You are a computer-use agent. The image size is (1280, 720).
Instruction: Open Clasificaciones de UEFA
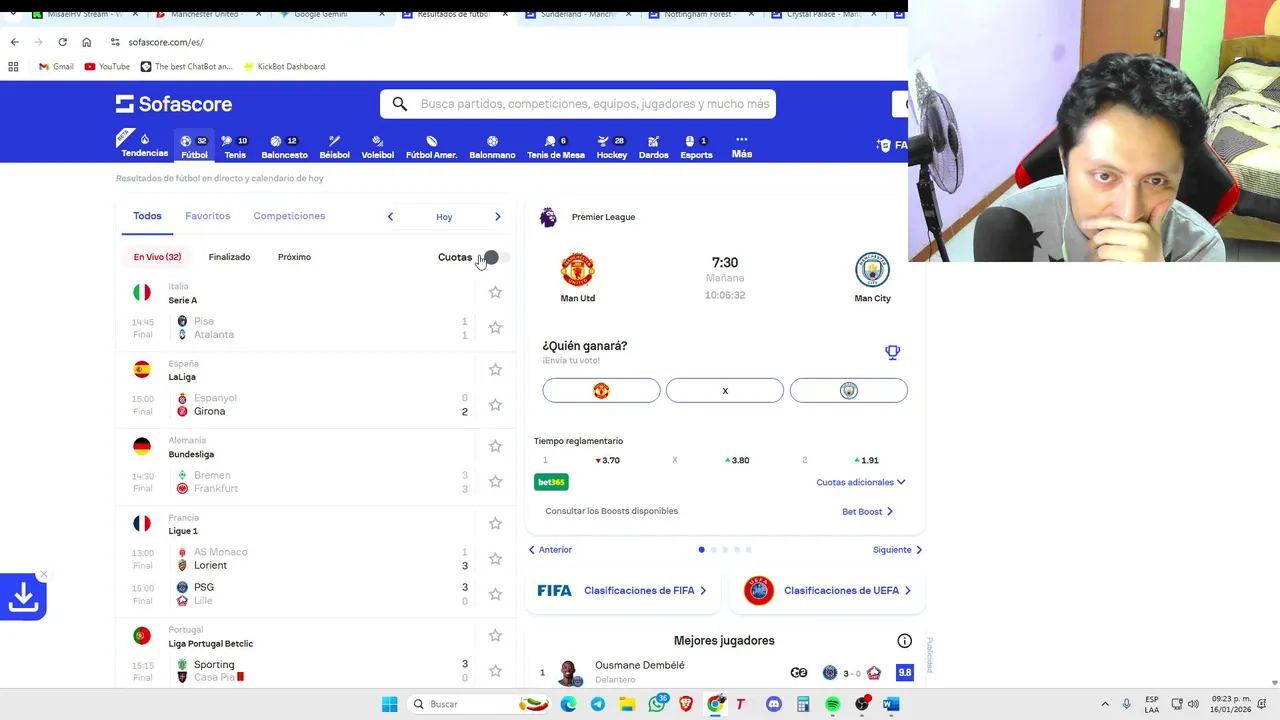(827, 591)
